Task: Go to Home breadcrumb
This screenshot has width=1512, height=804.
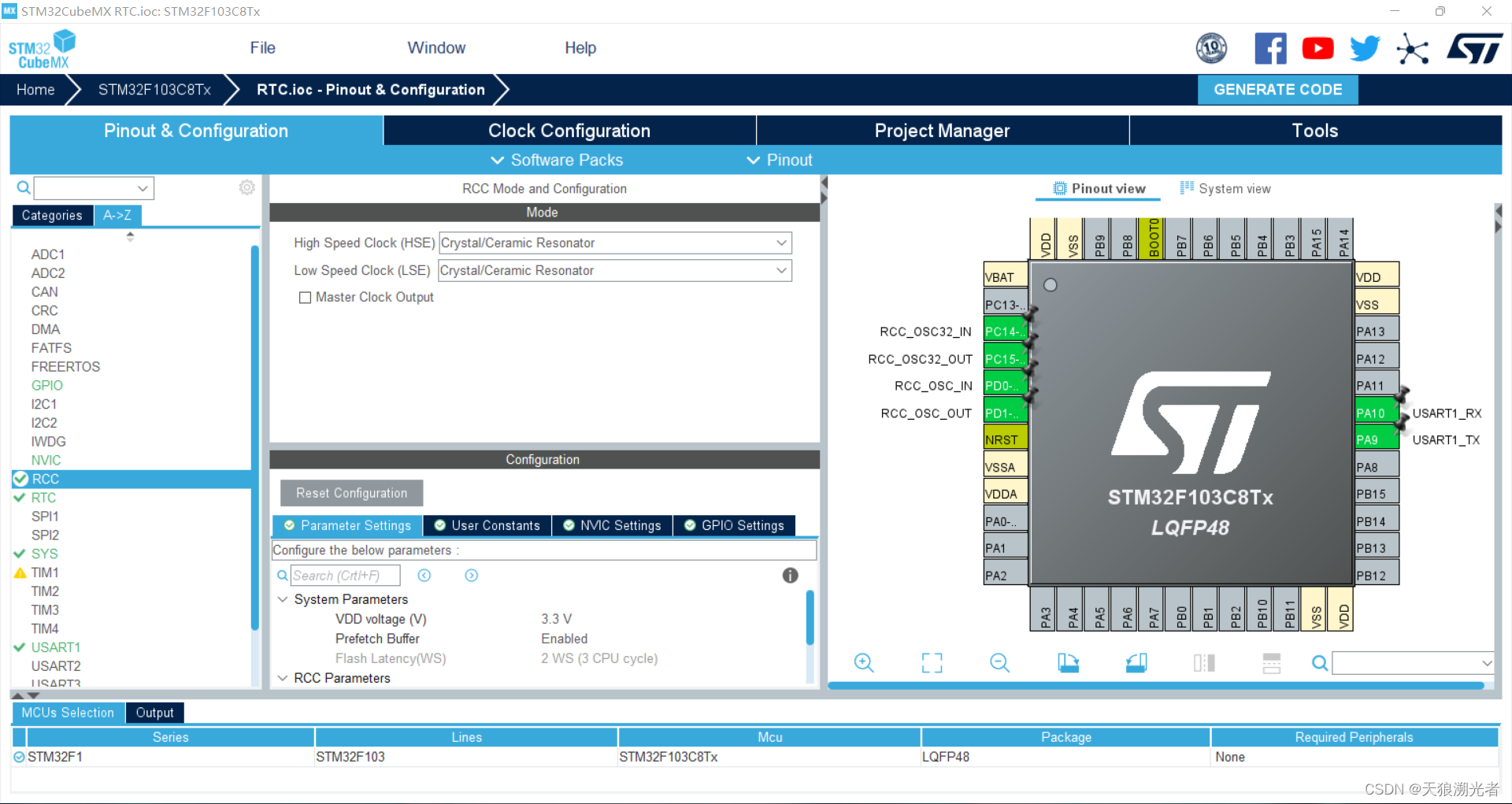Action: (35, 90)
